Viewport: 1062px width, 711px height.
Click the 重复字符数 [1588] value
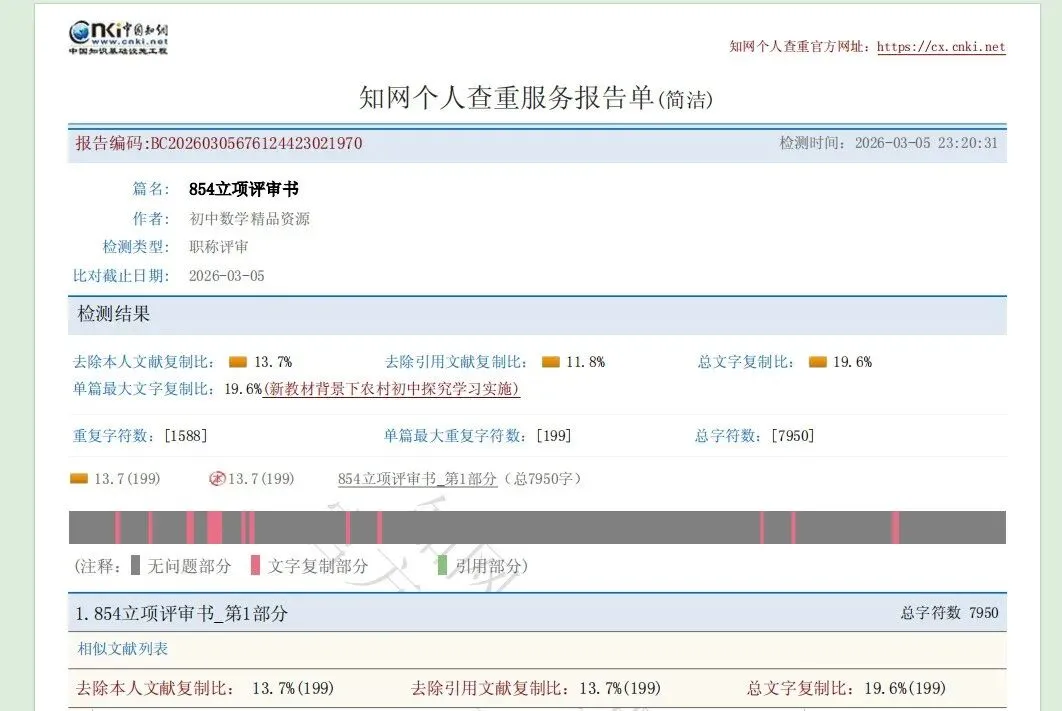pos(186,435)
